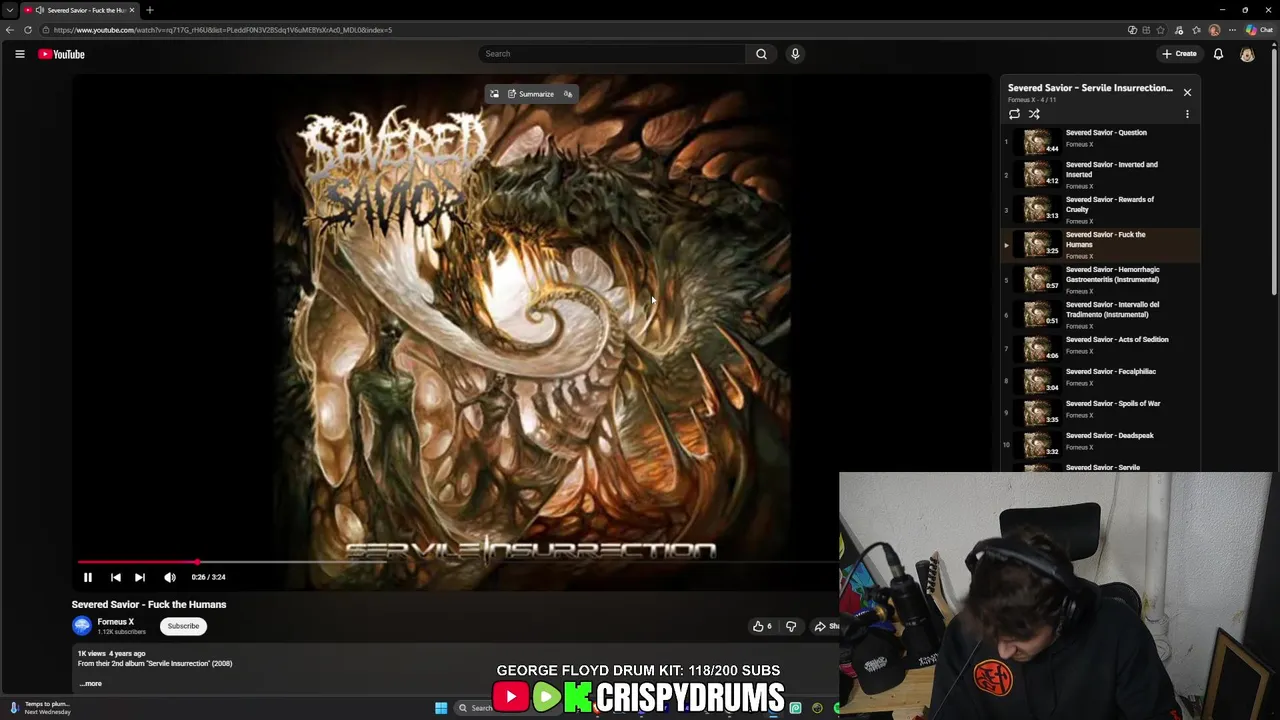Go back in browser history
Screen dimensions: 1280x720
tap(10, 30)
